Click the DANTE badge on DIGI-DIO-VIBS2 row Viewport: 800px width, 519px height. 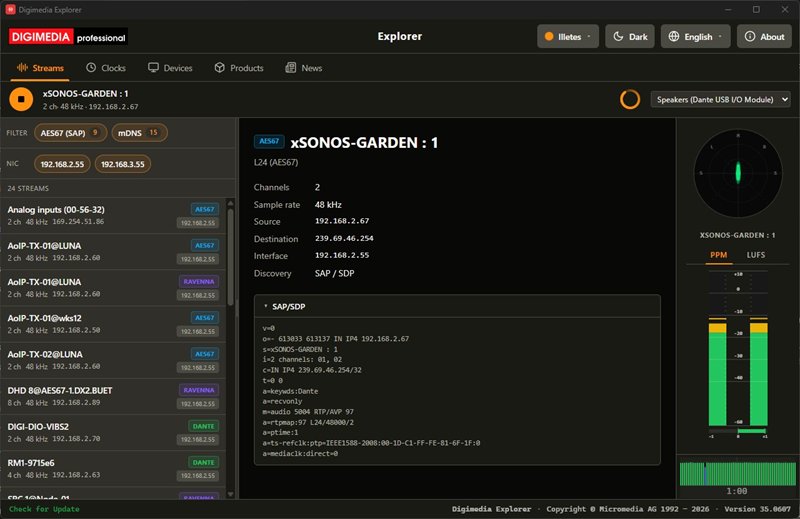204,426
